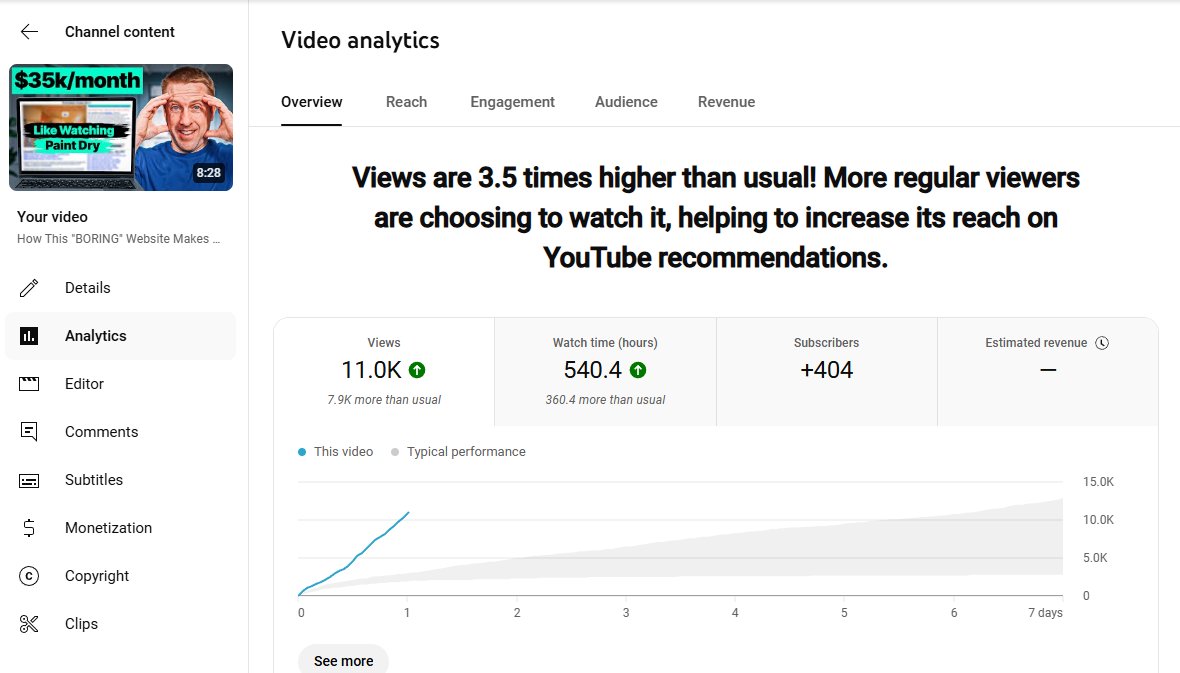
Task: Click the '360.4 more than usual' text
Action: pos(605,400)
